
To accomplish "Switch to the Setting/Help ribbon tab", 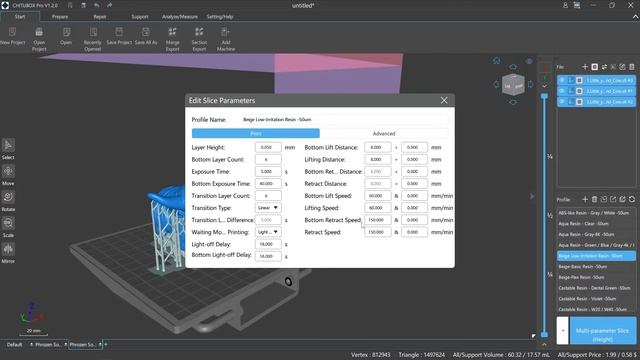I will point(220,17).
